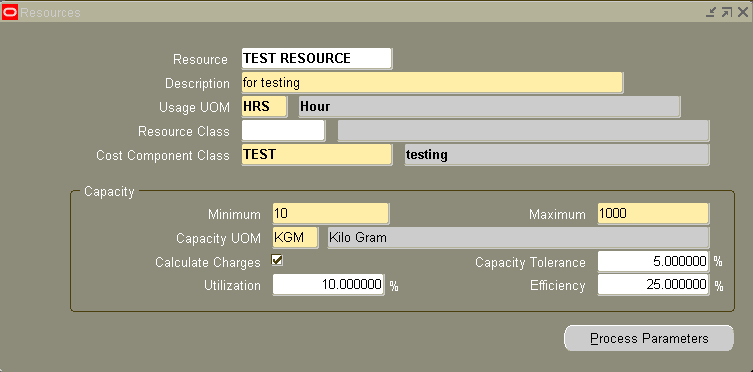This screenshot has height=372, width=753.
Task: Close the Resources window
Action: (x=742, y=12)
